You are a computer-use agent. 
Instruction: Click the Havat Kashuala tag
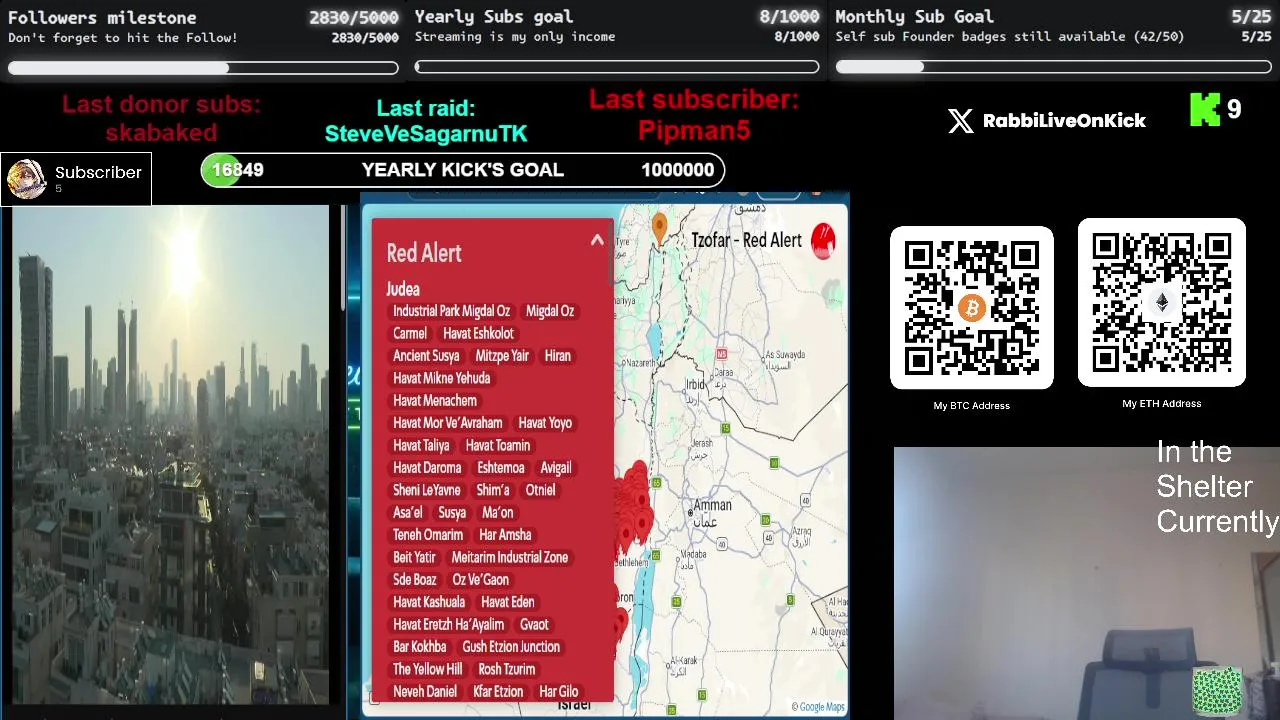tap(429, 602)
